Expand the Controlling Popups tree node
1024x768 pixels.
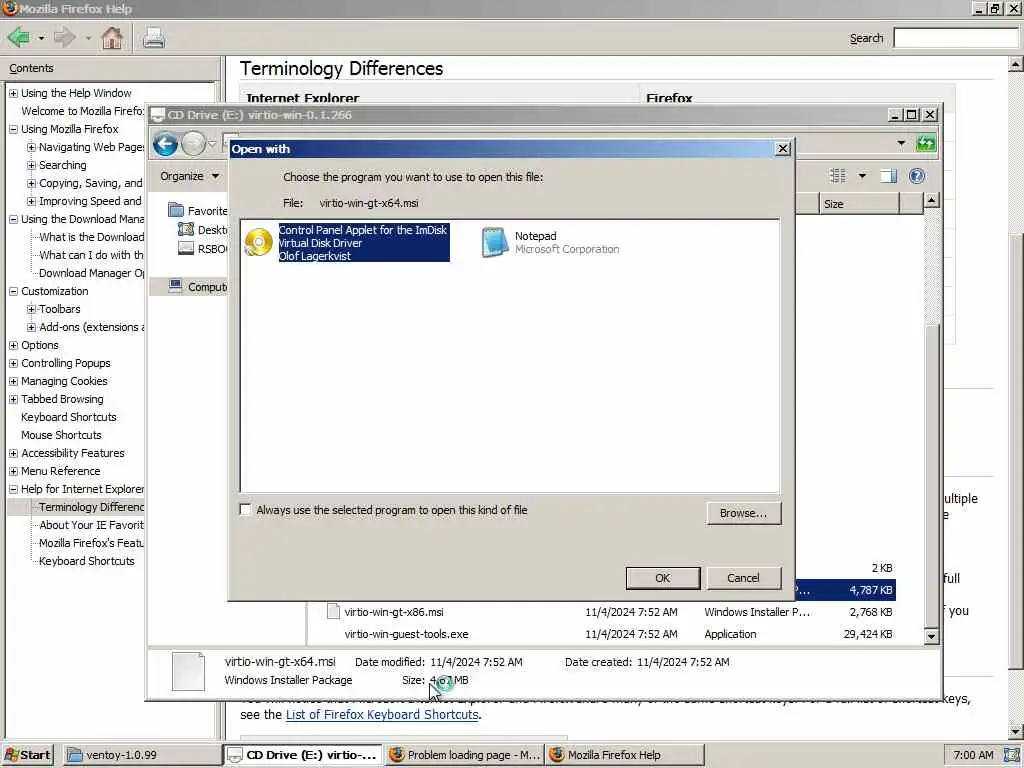coord(13,363)
